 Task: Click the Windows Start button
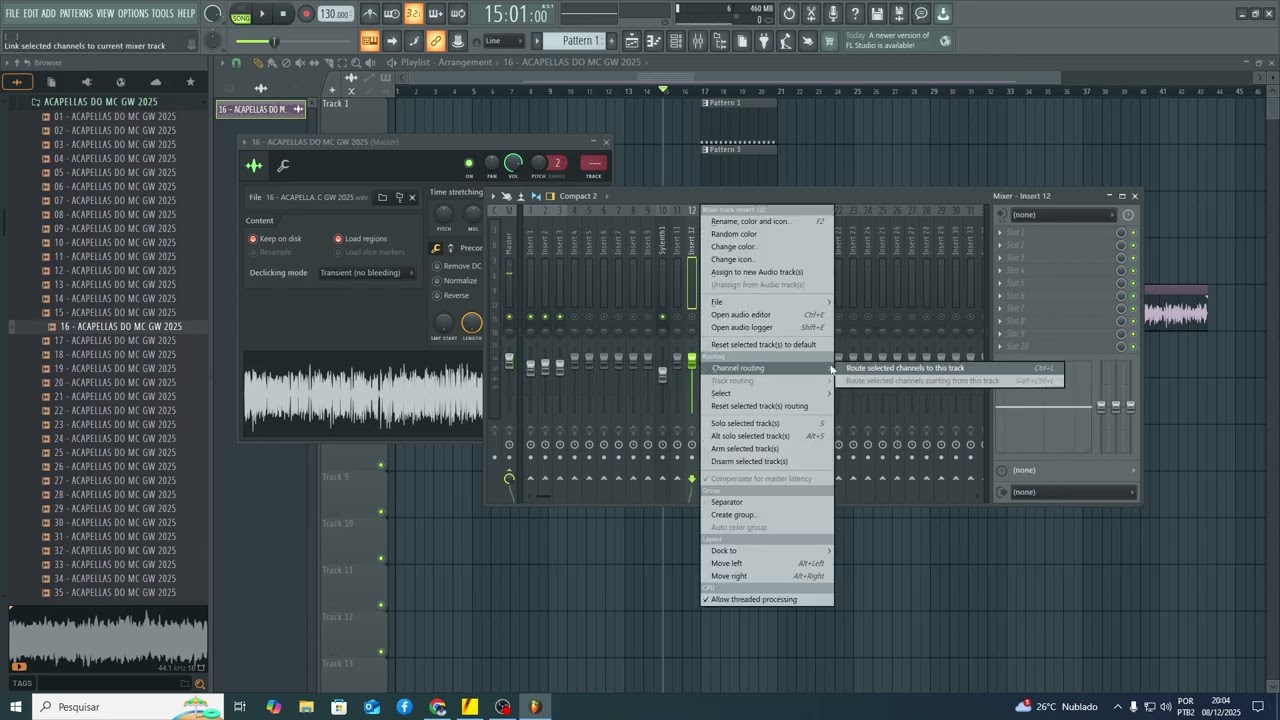pos(15,707)
